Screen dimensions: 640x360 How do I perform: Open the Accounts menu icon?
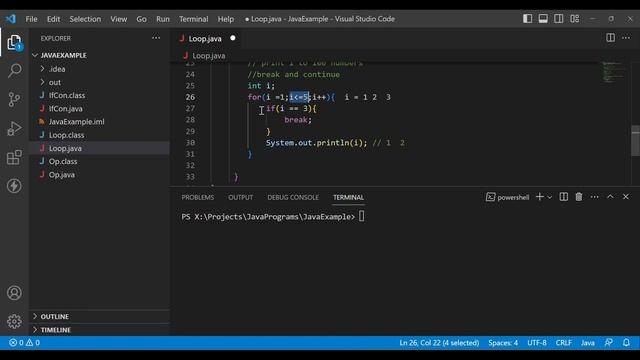pos(14,293)
